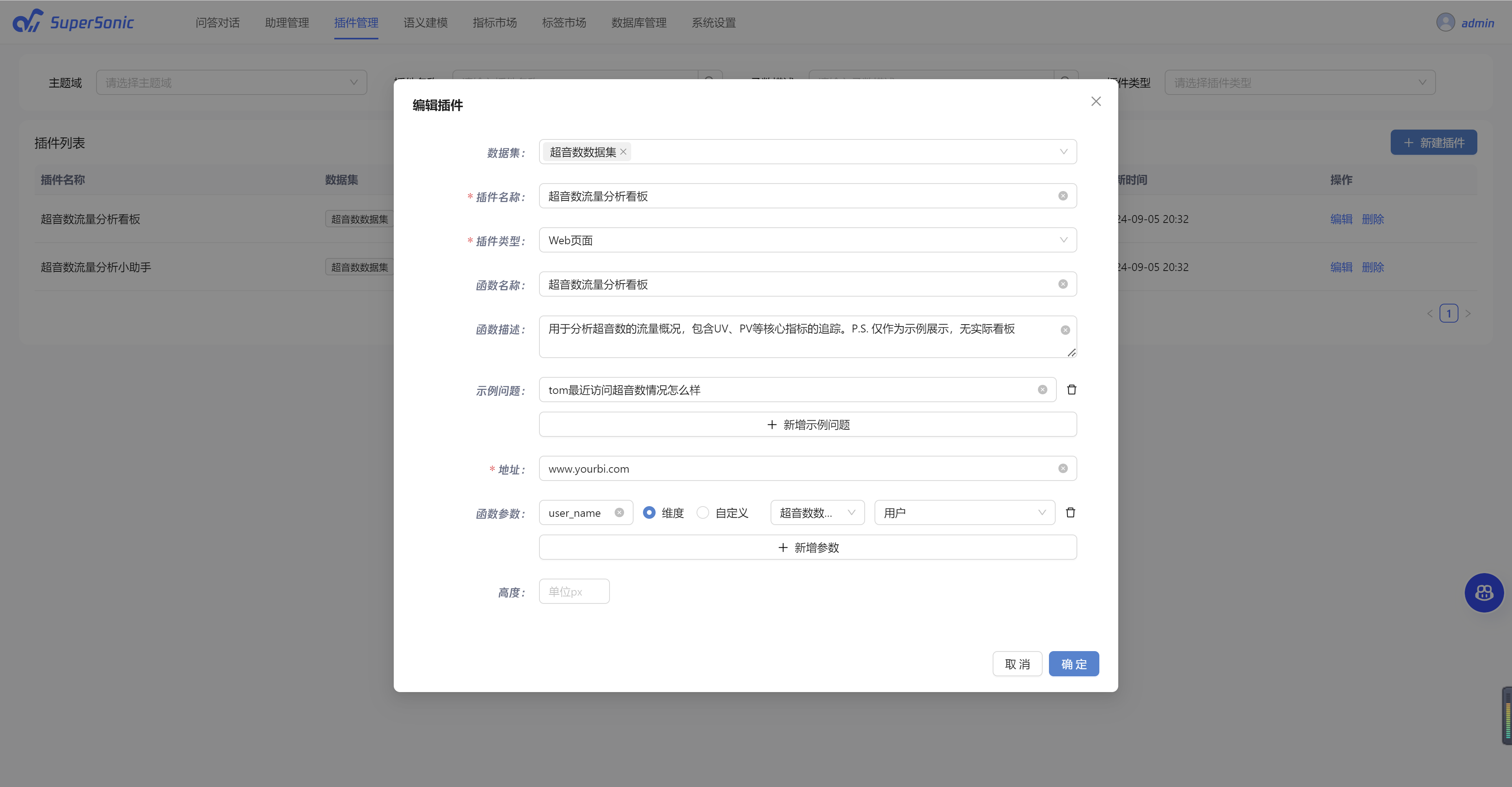Image resolution: width=1512 pixels, height=787 pixels.
Task: Clear the 函数描述 textarea
Action: 1065,330
